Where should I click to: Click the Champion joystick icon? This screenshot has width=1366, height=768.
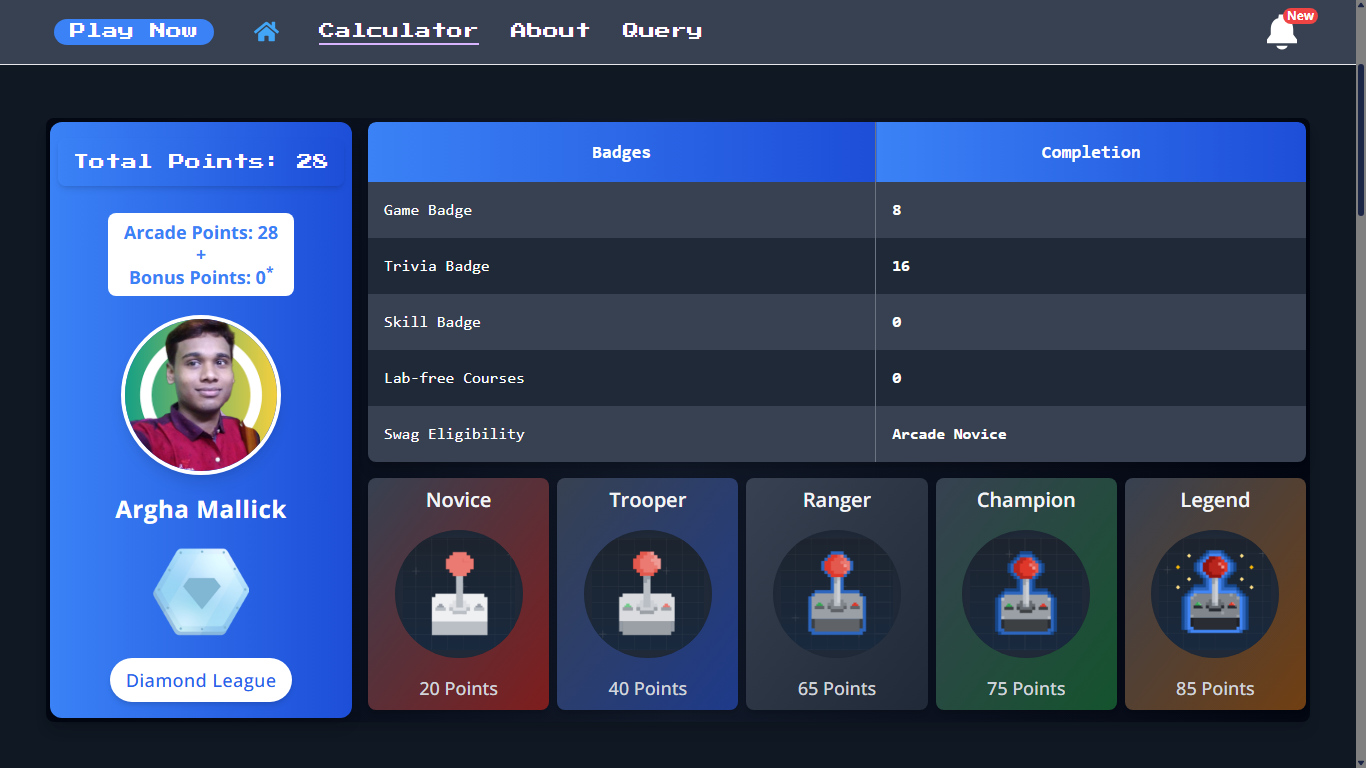click(x=1025, y=593)
